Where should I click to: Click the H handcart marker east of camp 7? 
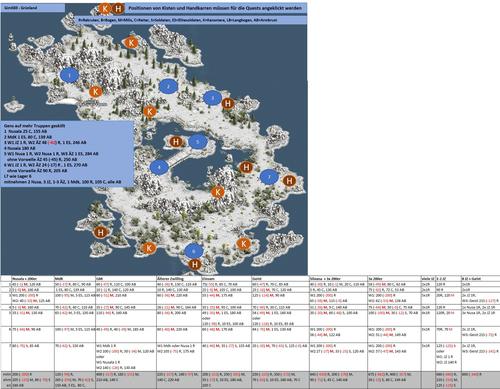(x=289, y=181)
